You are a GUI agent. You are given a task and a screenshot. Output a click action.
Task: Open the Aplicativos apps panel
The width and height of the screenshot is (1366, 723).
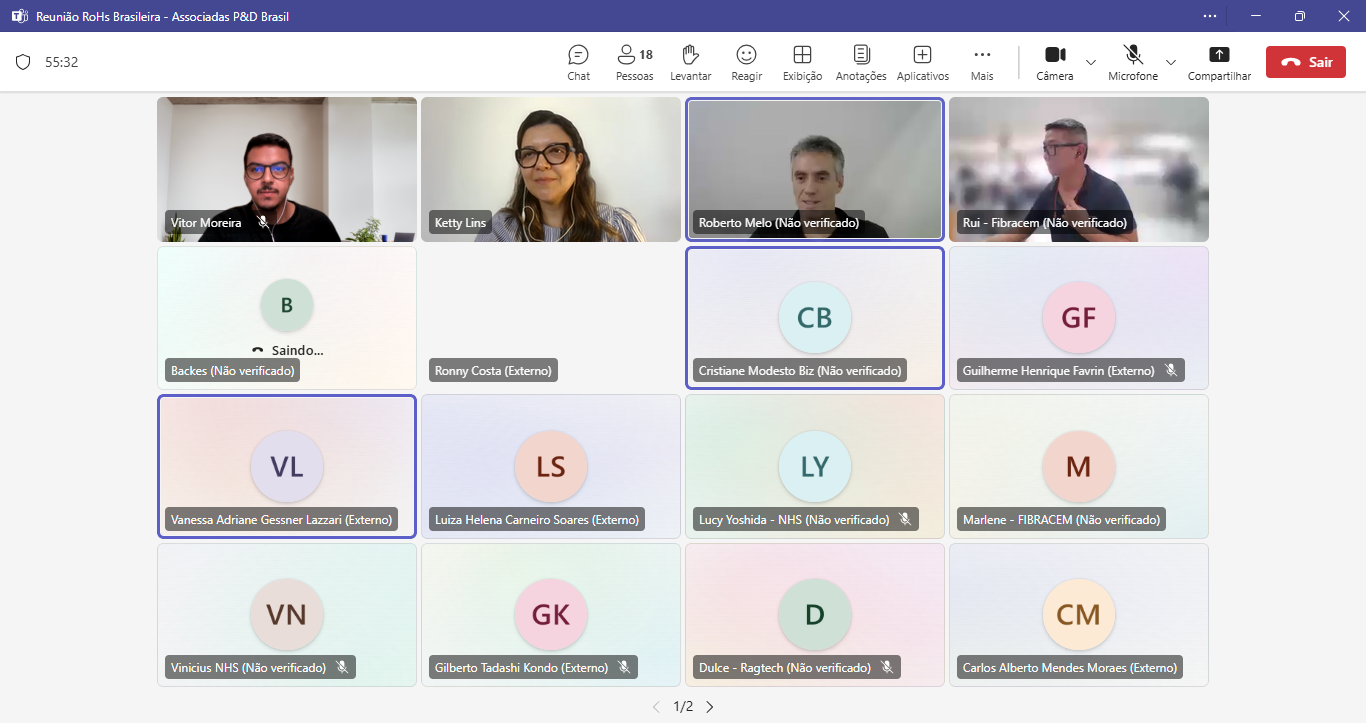coord(922,62)
